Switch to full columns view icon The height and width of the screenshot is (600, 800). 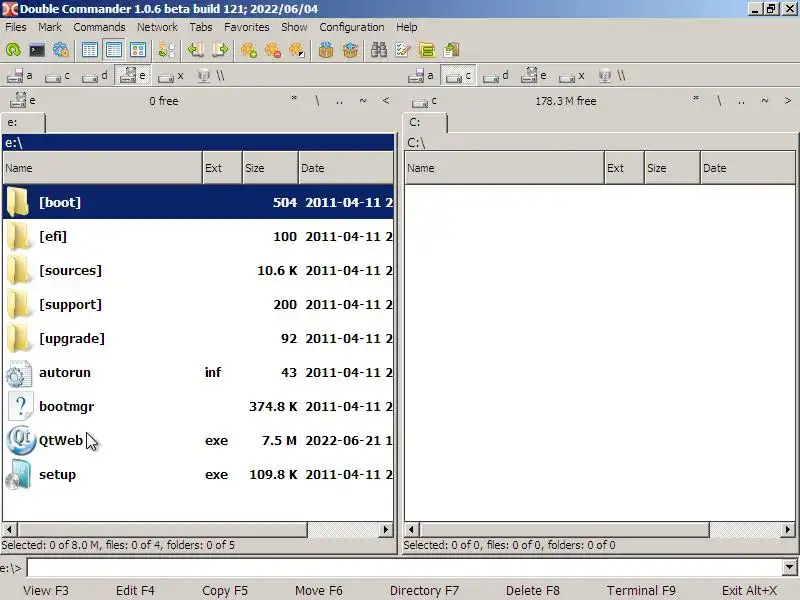pyautogui.click(x=114, y=50)
